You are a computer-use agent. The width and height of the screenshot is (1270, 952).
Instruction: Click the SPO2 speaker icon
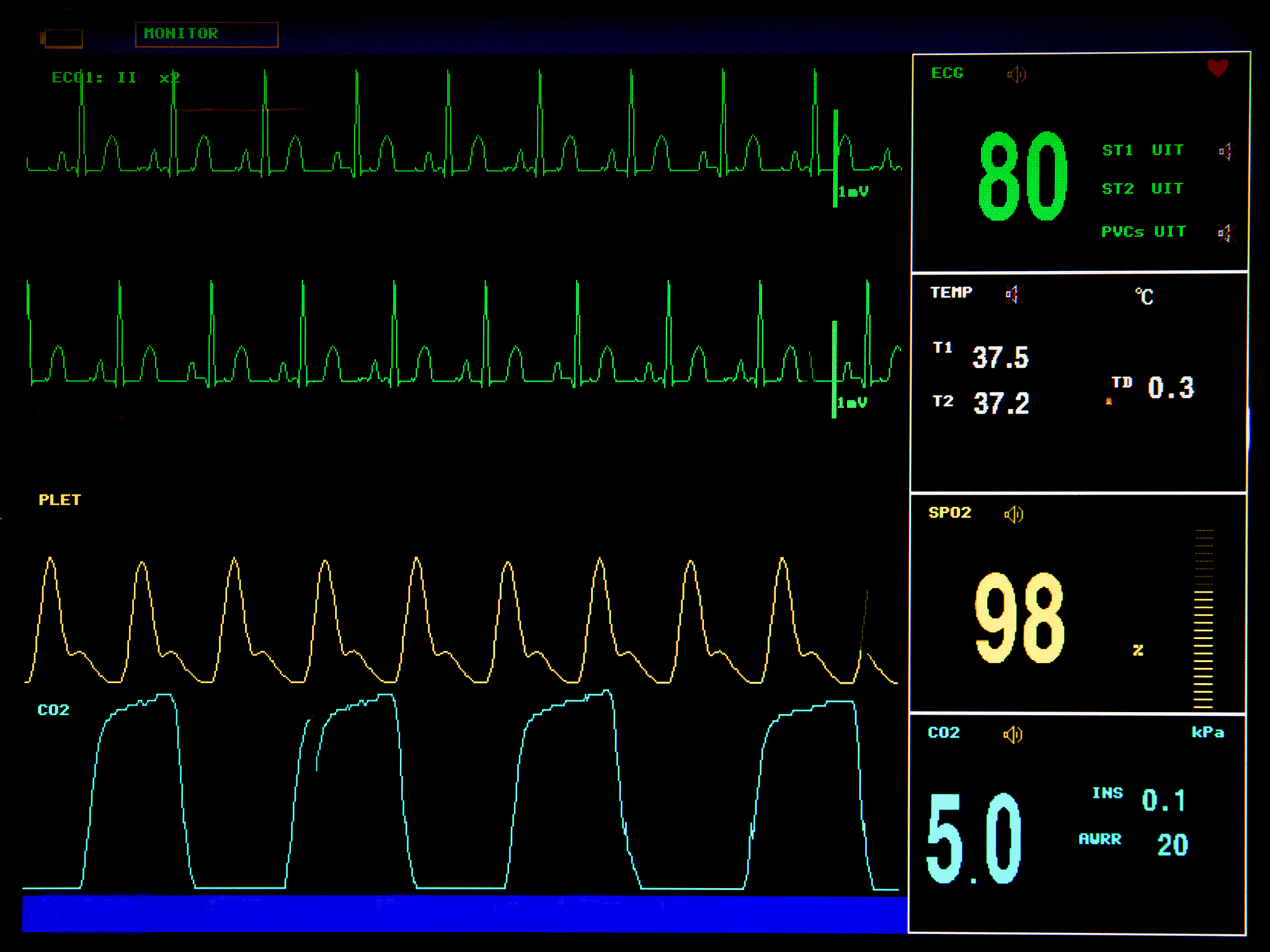pyautogui.click(x=1014, y=514)
